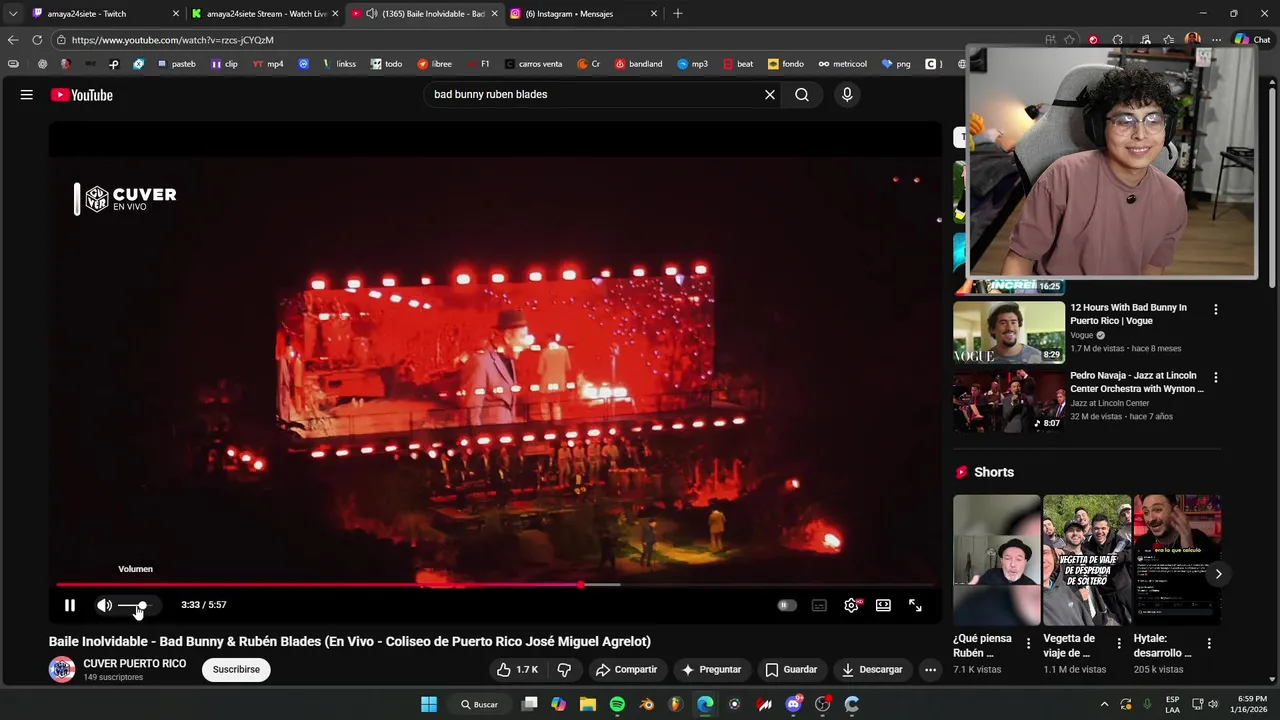
Task: Go back in browser
Action: point(13,40)
